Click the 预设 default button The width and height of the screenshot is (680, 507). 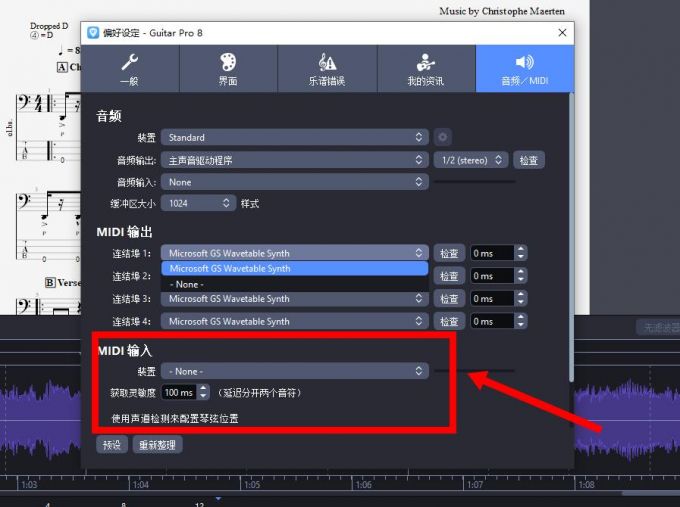coord(112,445)
